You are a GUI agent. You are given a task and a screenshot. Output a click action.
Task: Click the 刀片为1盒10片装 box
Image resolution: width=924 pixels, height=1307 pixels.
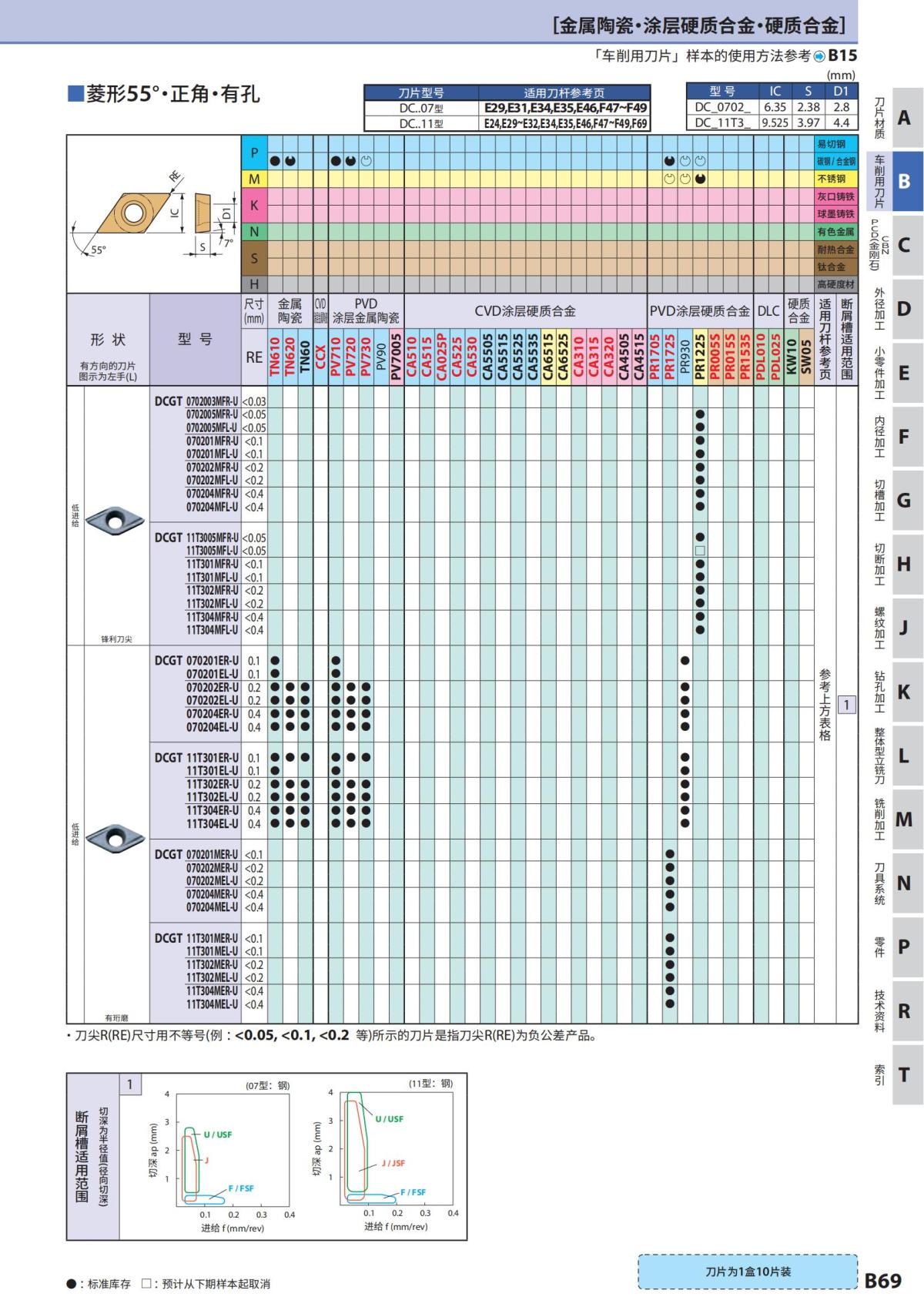click(748, 1272)
